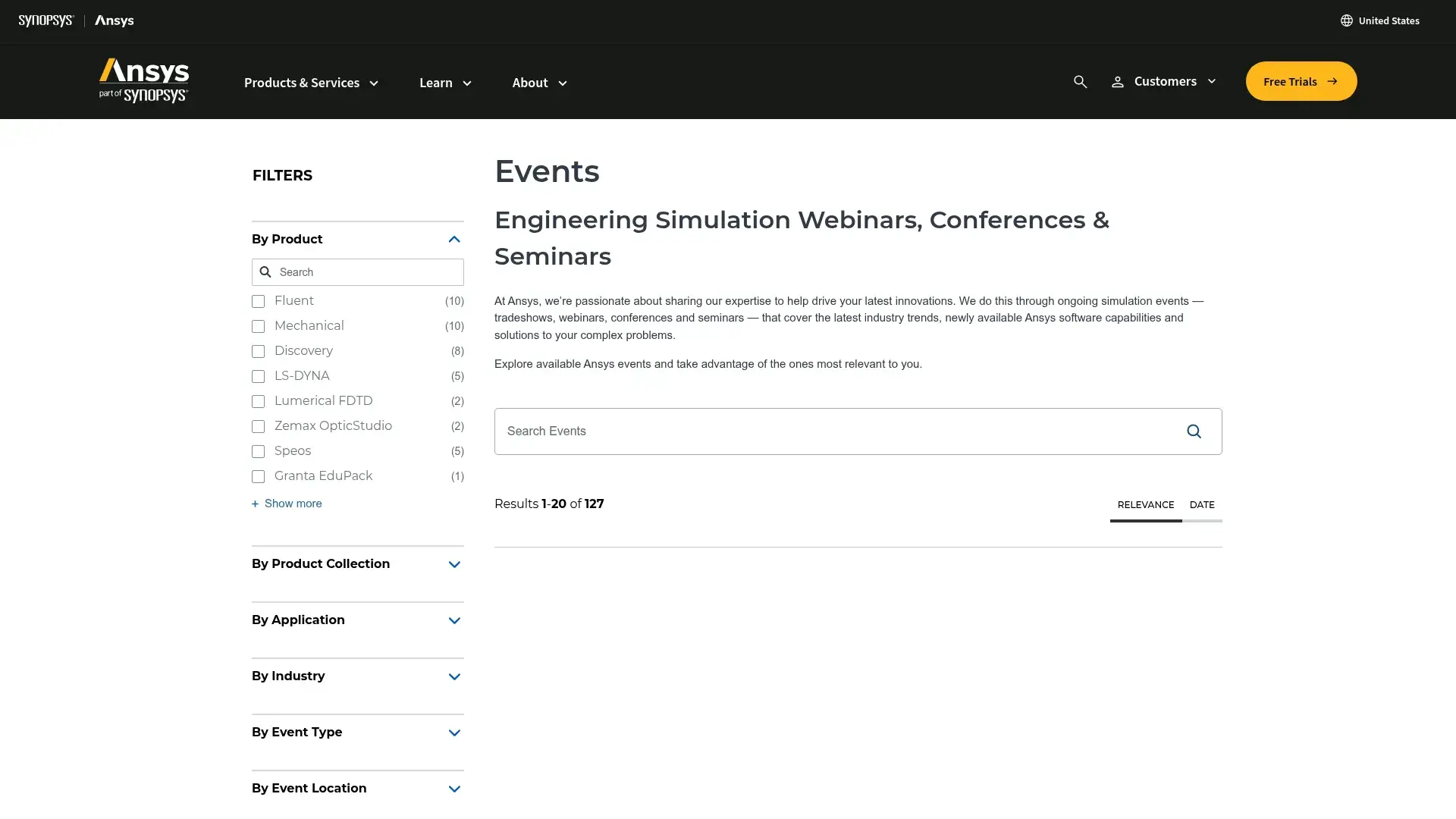Check the Lumerical FDTD filter checkbox

258,401
